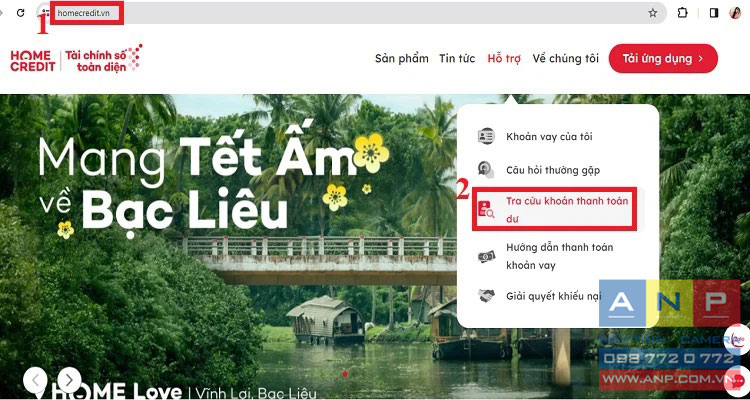The width and height of the screenshot is (750, 400).
Task: Show the next banner slide
Action: tap(69, 380)
